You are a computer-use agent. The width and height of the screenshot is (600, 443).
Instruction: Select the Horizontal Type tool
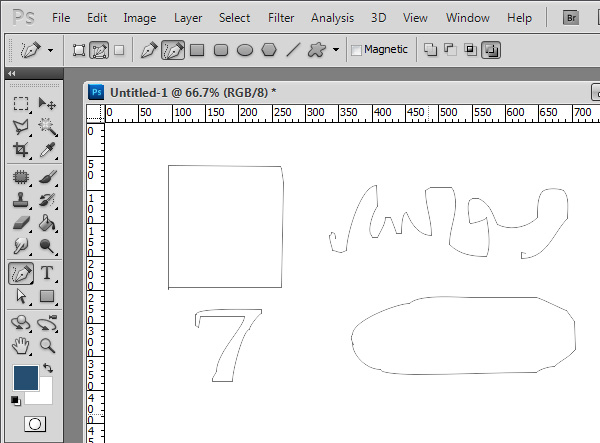(47, 273)
